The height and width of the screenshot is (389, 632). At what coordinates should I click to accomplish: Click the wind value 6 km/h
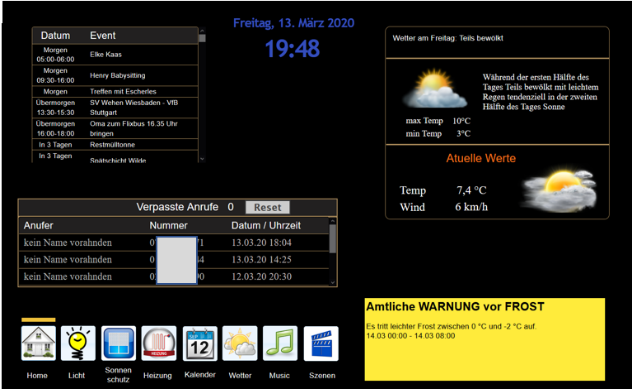pos(472,207)
